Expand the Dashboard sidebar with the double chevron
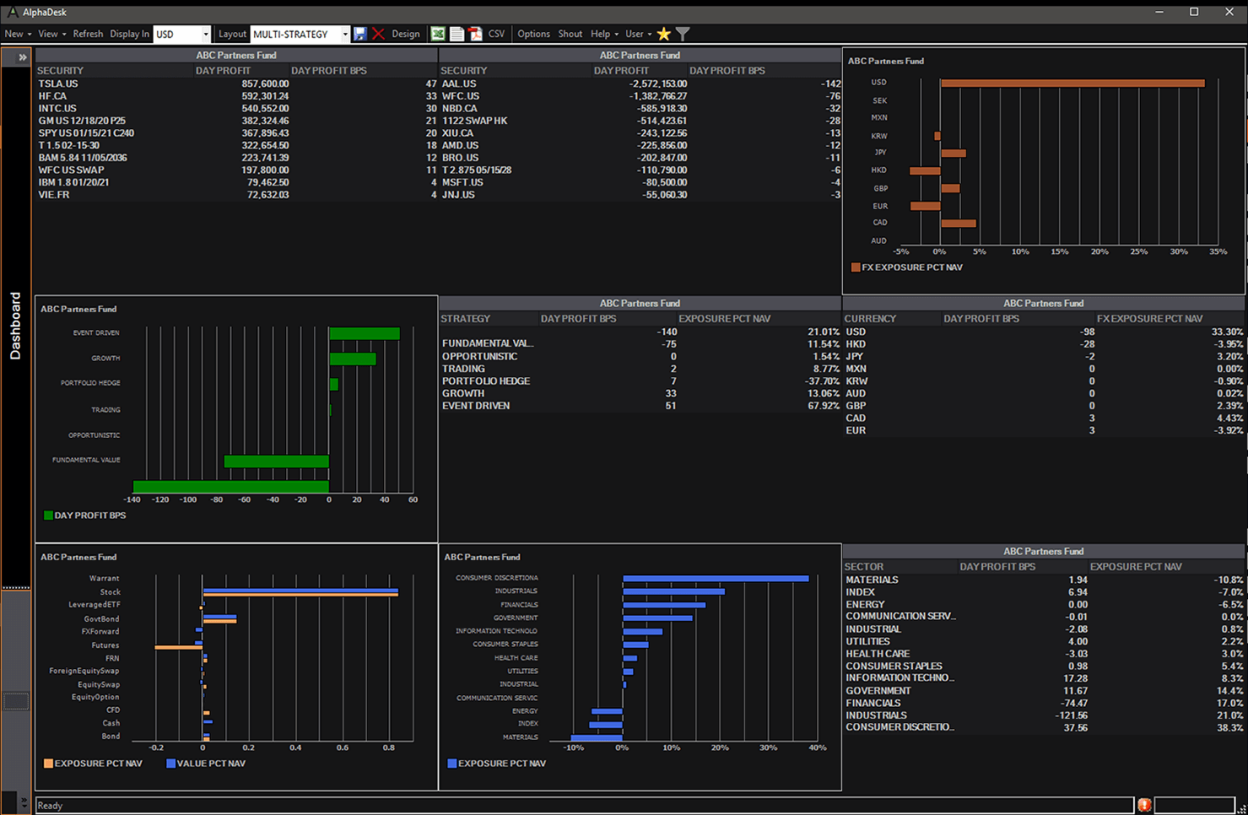This screenshot has height=815, width=1248. tap(22, 58)
